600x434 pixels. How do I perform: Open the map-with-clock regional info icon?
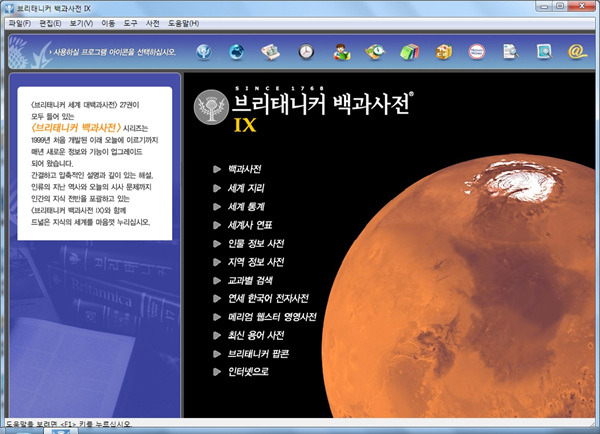click(375, 52)
